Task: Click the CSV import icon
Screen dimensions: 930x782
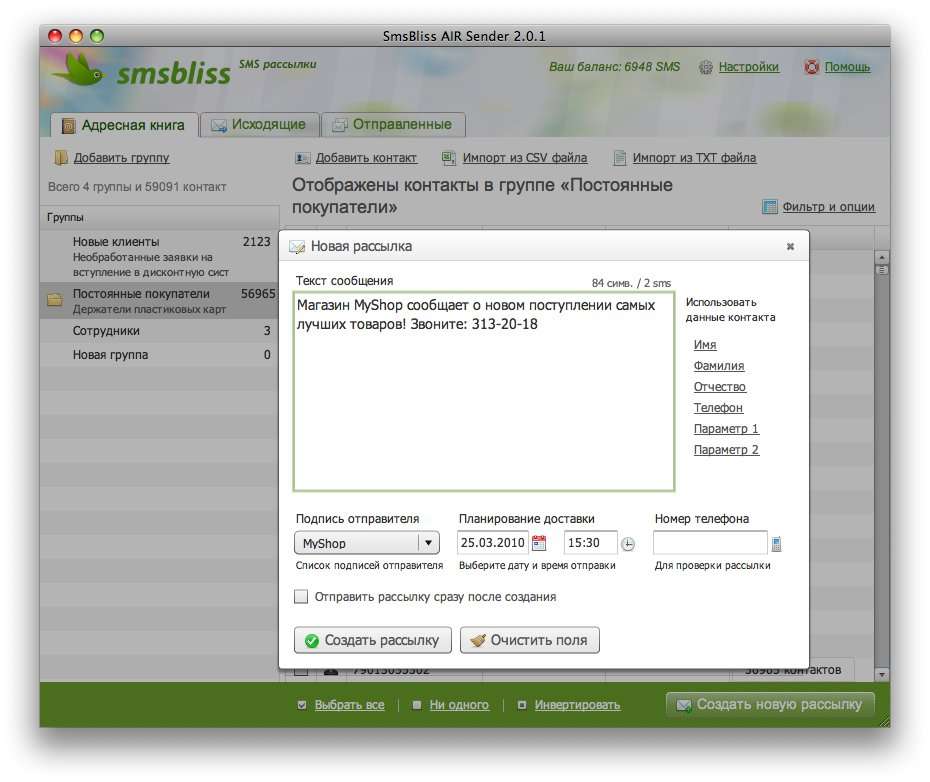Action: (449, 158)
